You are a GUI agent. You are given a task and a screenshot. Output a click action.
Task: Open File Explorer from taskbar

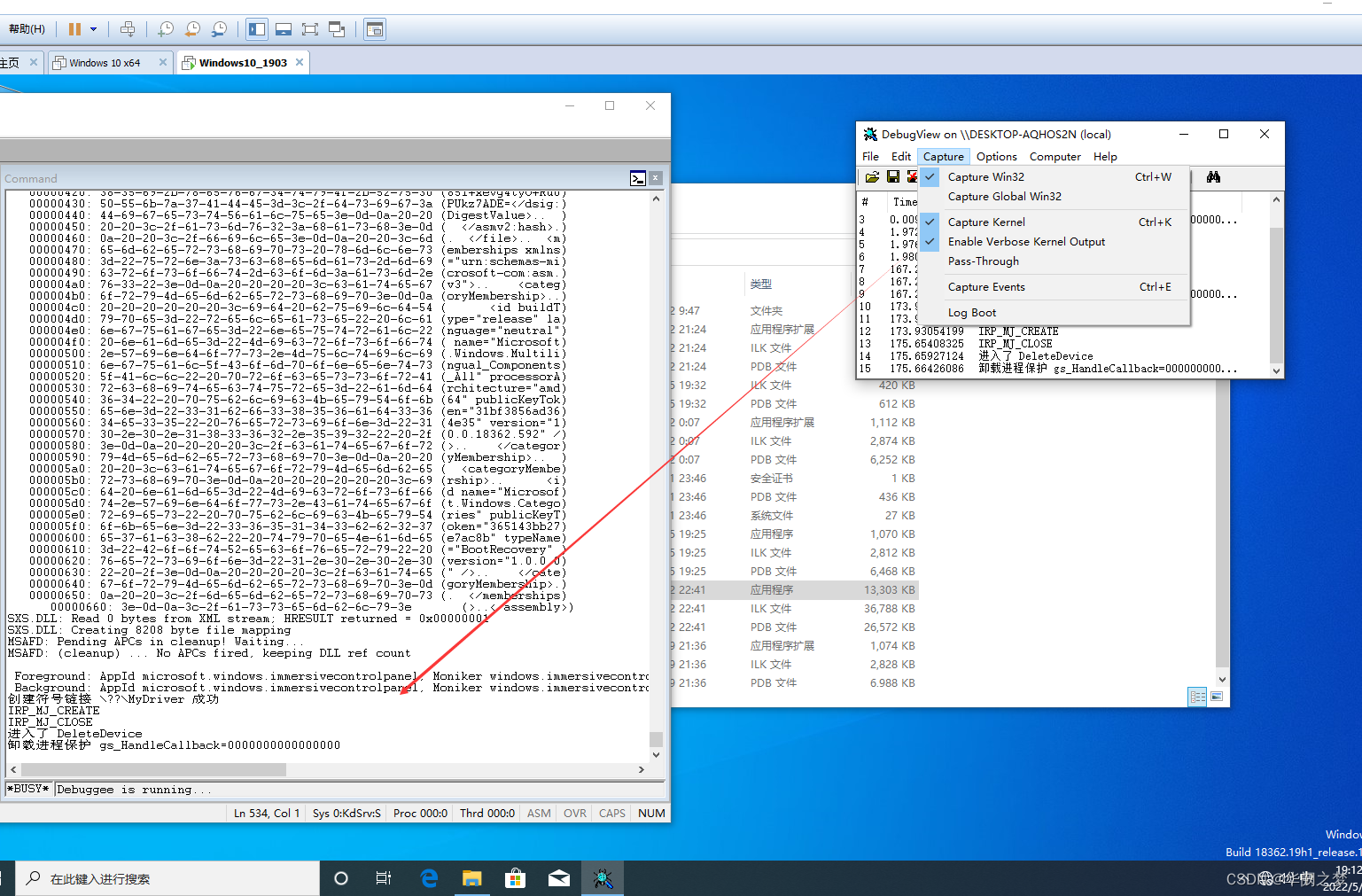[471, 878]
